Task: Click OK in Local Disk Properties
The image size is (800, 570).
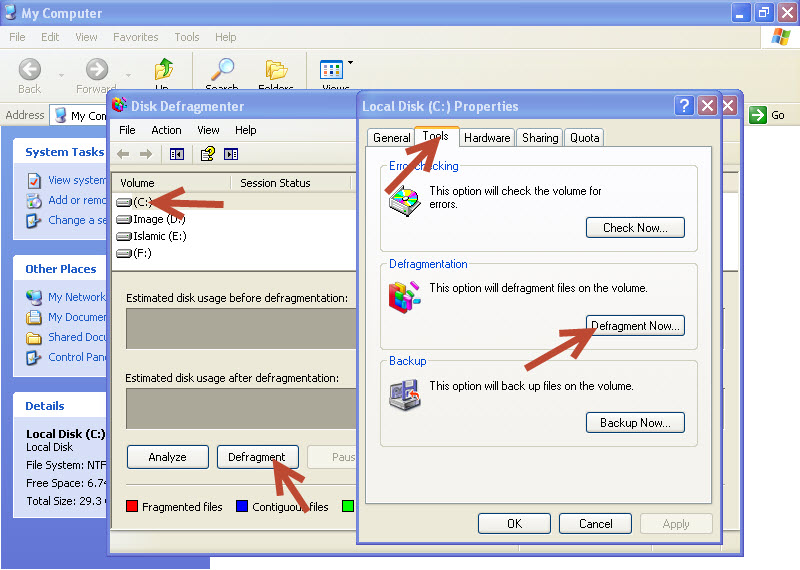Action: (x=514, y=524)
